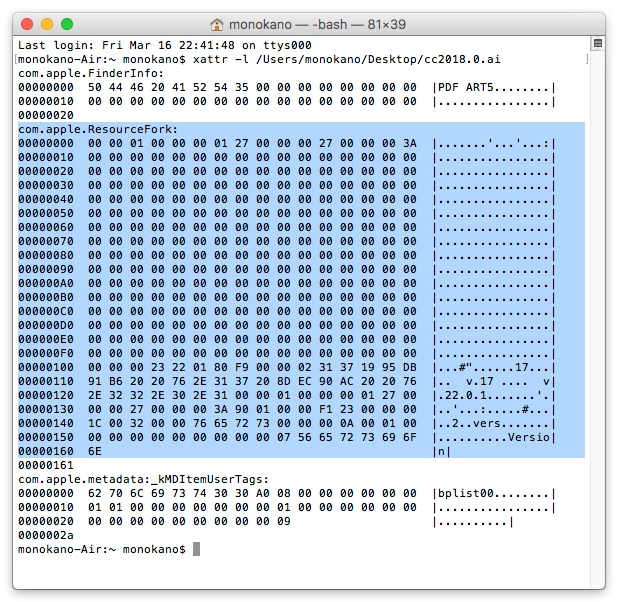
Task: Click 'com.apple.metadata:_kMDItemUserTags:' heading
Action: click(x=143, y=479)
